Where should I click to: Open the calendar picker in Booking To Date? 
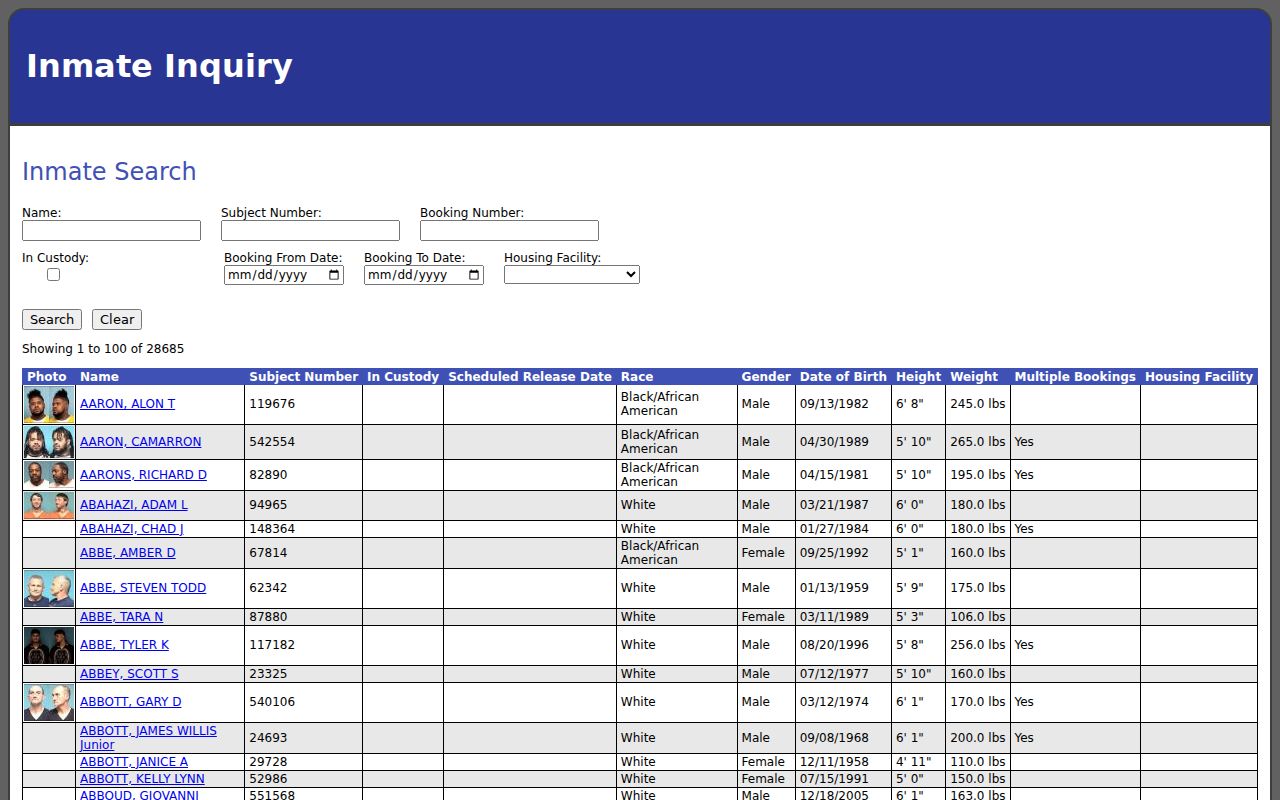tap(474, 275)
